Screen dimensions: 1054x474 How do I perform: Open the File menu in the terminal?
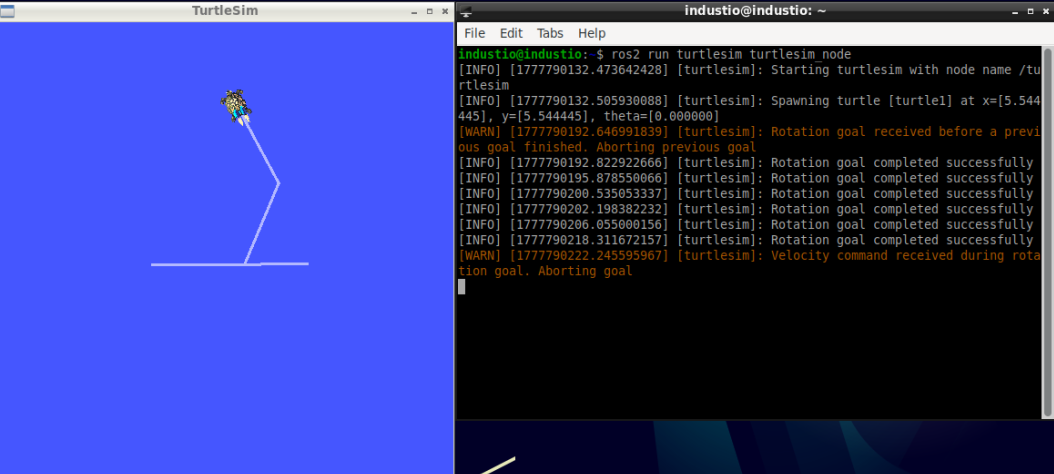click(x=474, y=33)
